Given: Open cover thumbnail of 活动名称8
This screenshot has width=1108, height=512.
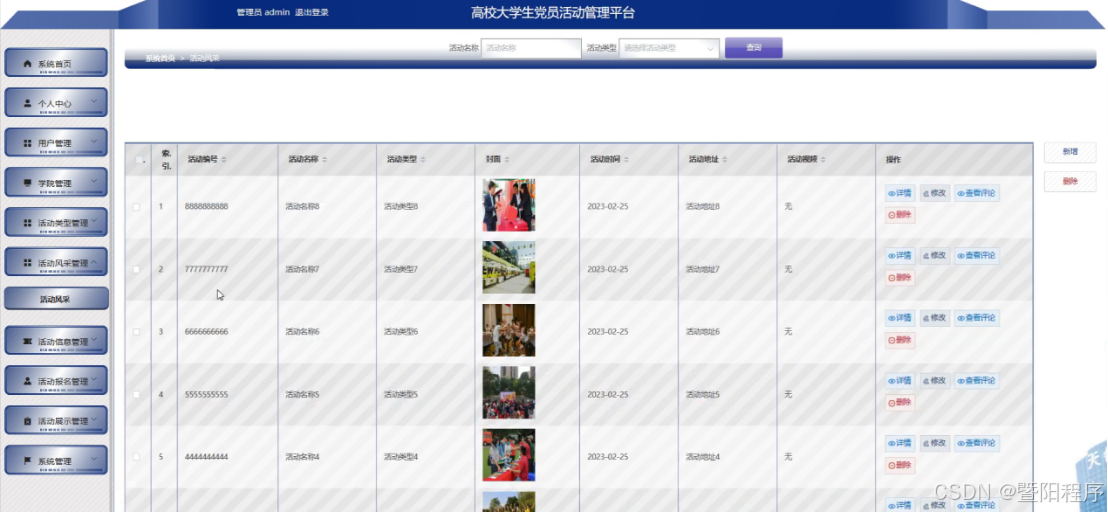Looking at the screenshot, I should pyautogui.click(x=509, y=205).
